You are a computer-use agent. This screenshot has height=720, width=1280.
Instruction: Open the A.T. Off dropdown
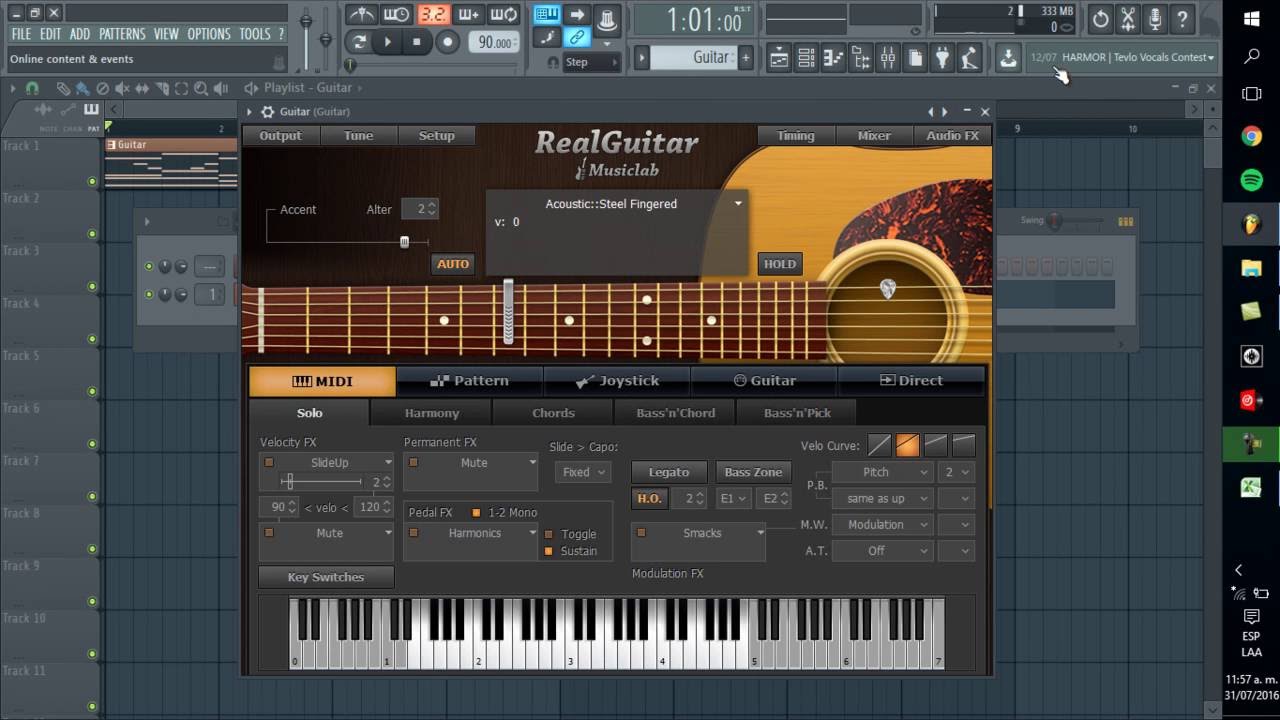(882, 550)
